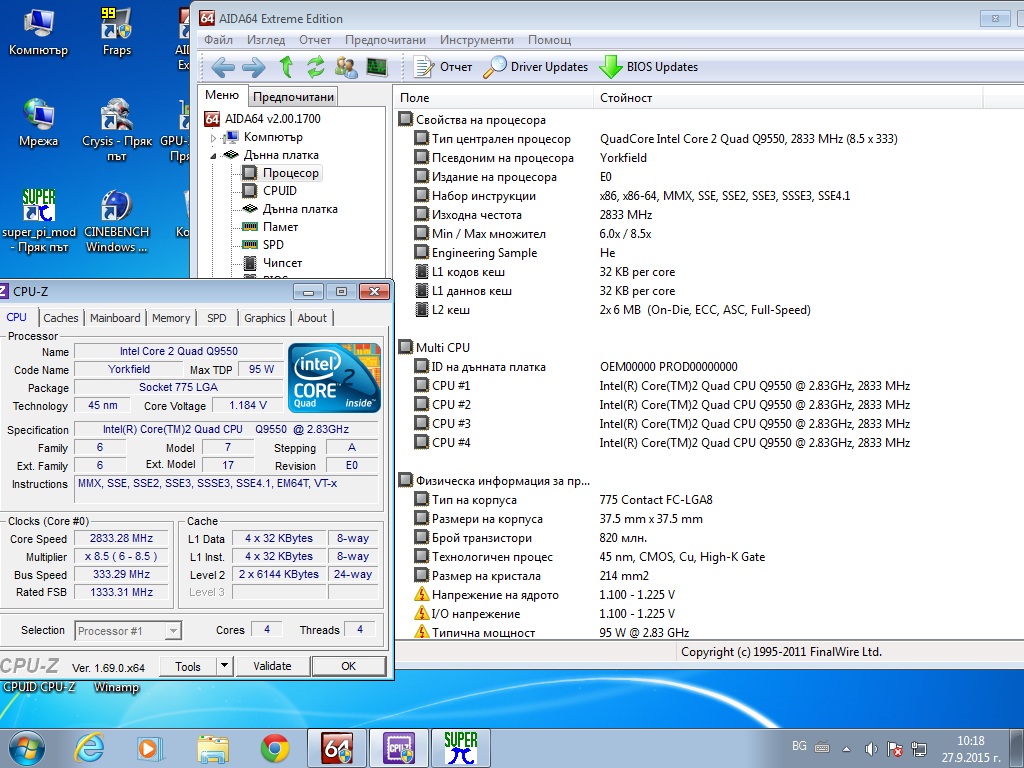Switch to the Меню tab in AIDA64
1024x768 pixels.
[222, 95]
